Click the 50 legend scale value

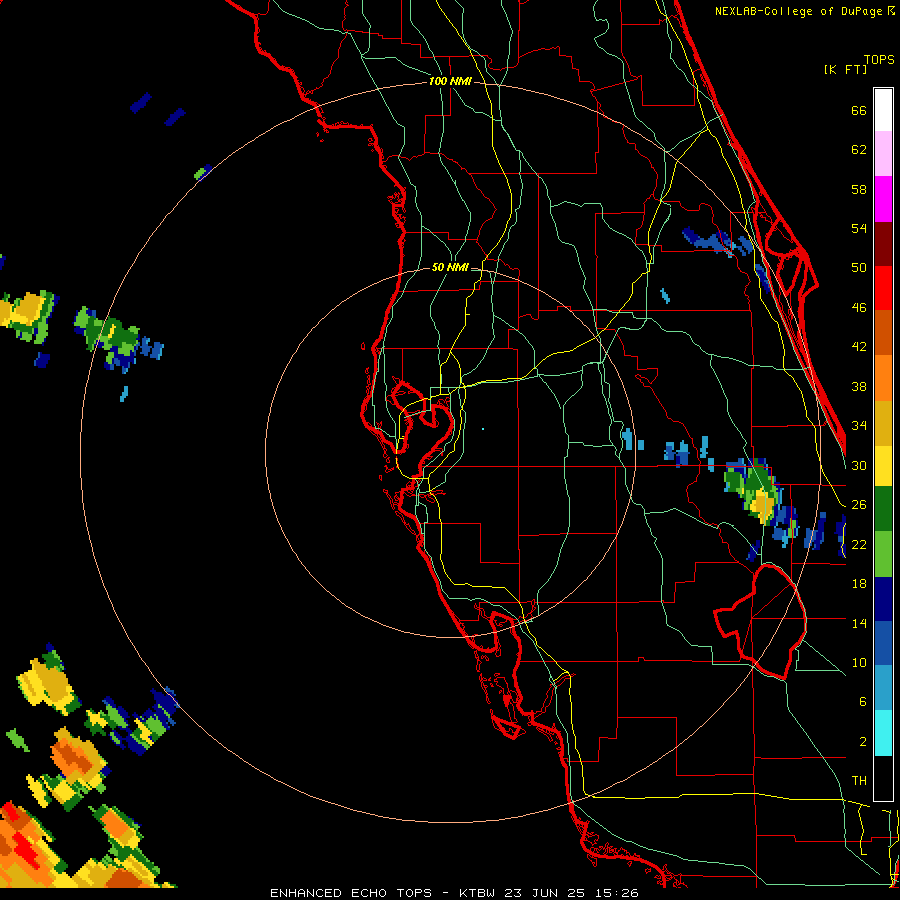(859, 268)
